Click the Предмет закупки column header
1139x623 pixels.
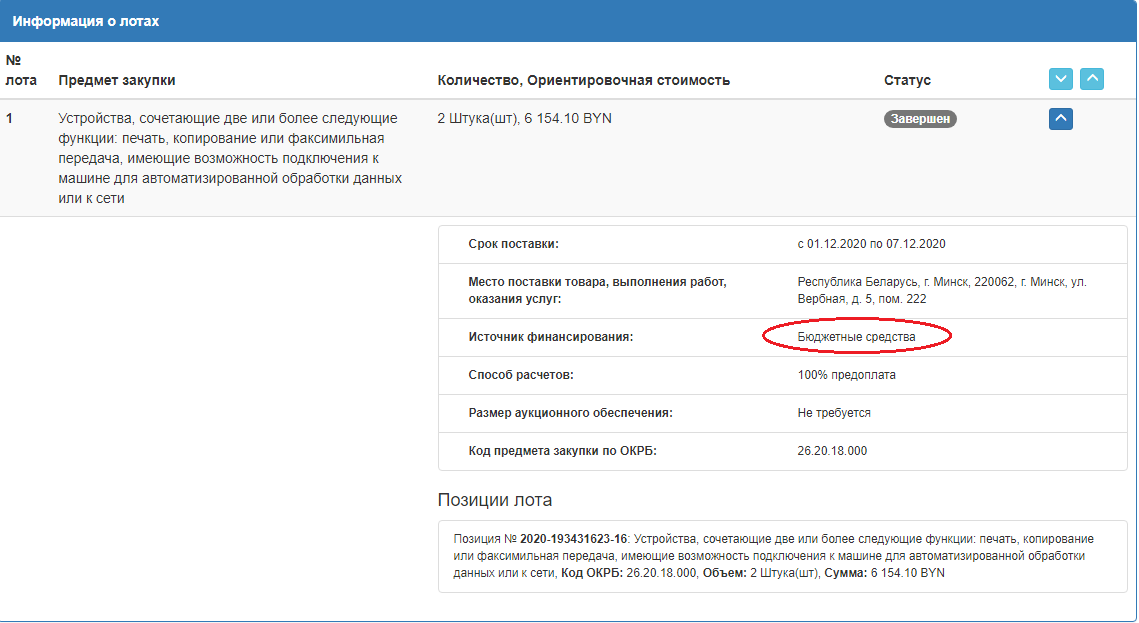tap(117, 80)
